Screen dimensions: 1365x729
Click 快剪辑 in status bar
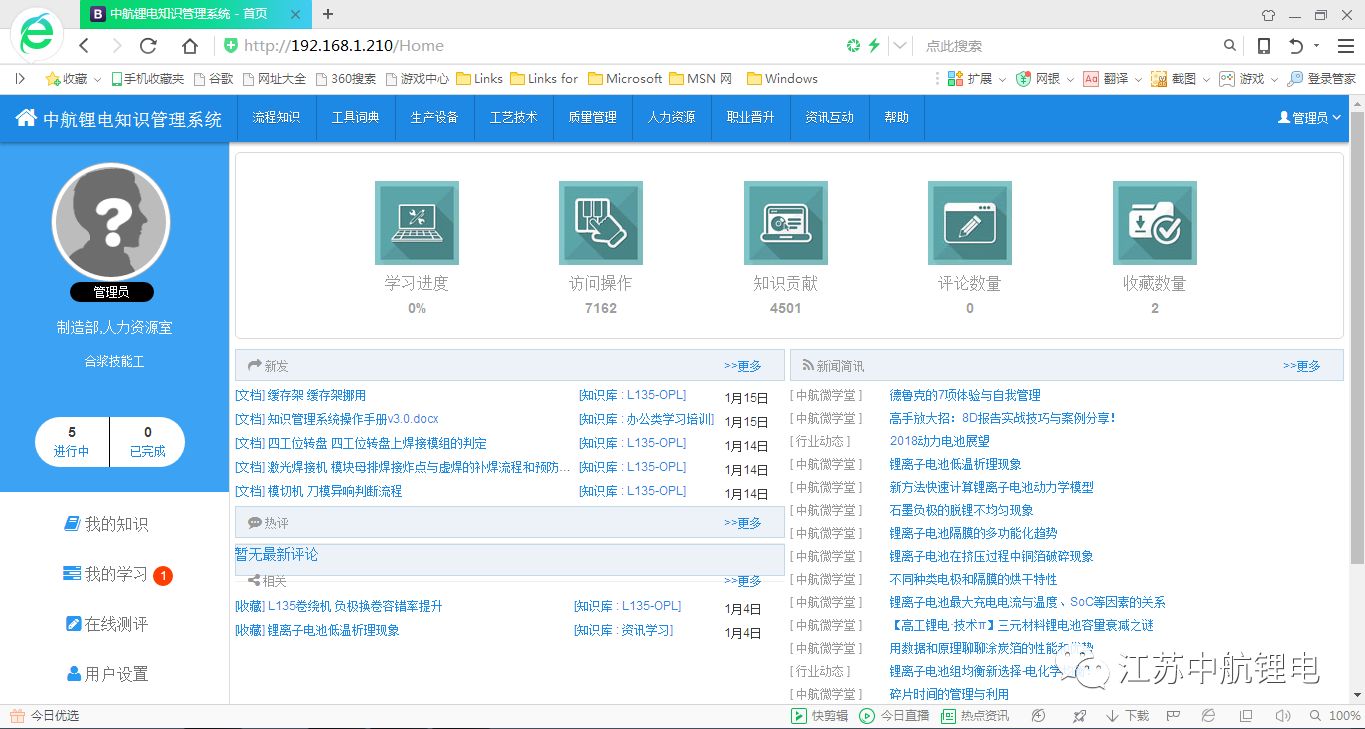pos(820,716)
